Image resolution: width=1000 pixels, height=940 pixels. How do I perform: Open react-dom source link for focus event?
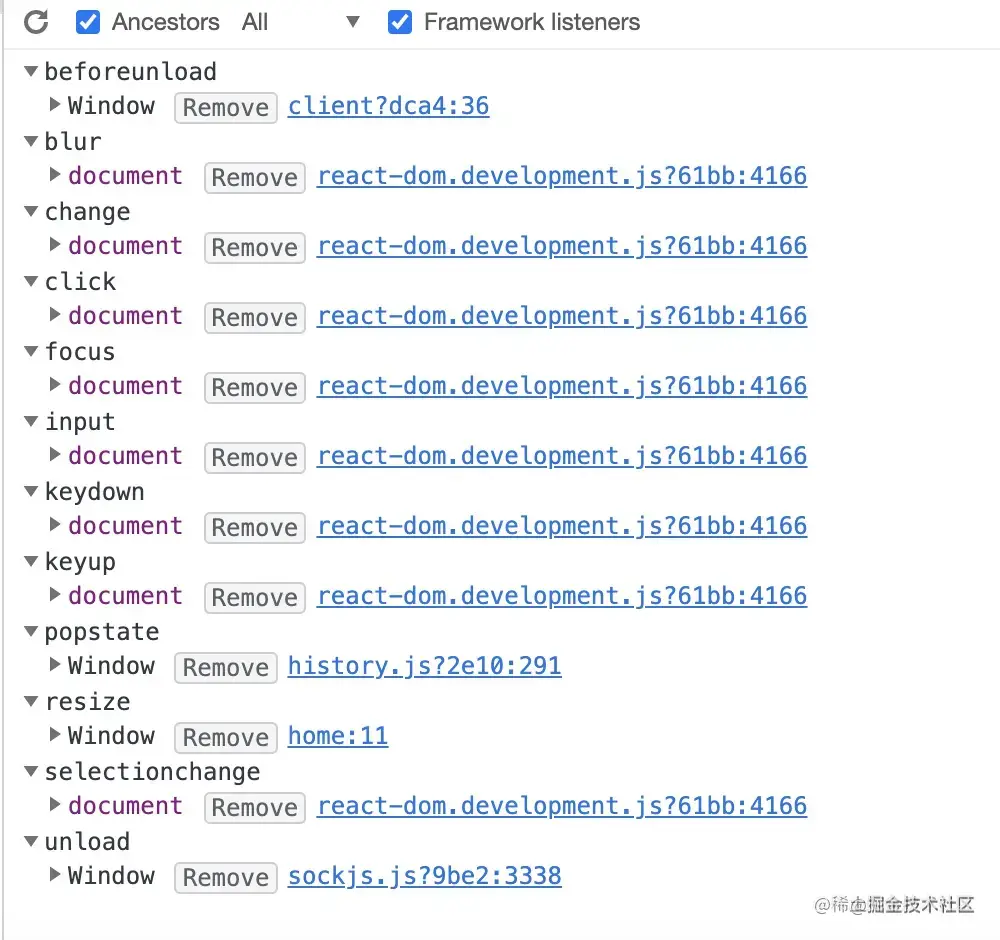[562, 385]
